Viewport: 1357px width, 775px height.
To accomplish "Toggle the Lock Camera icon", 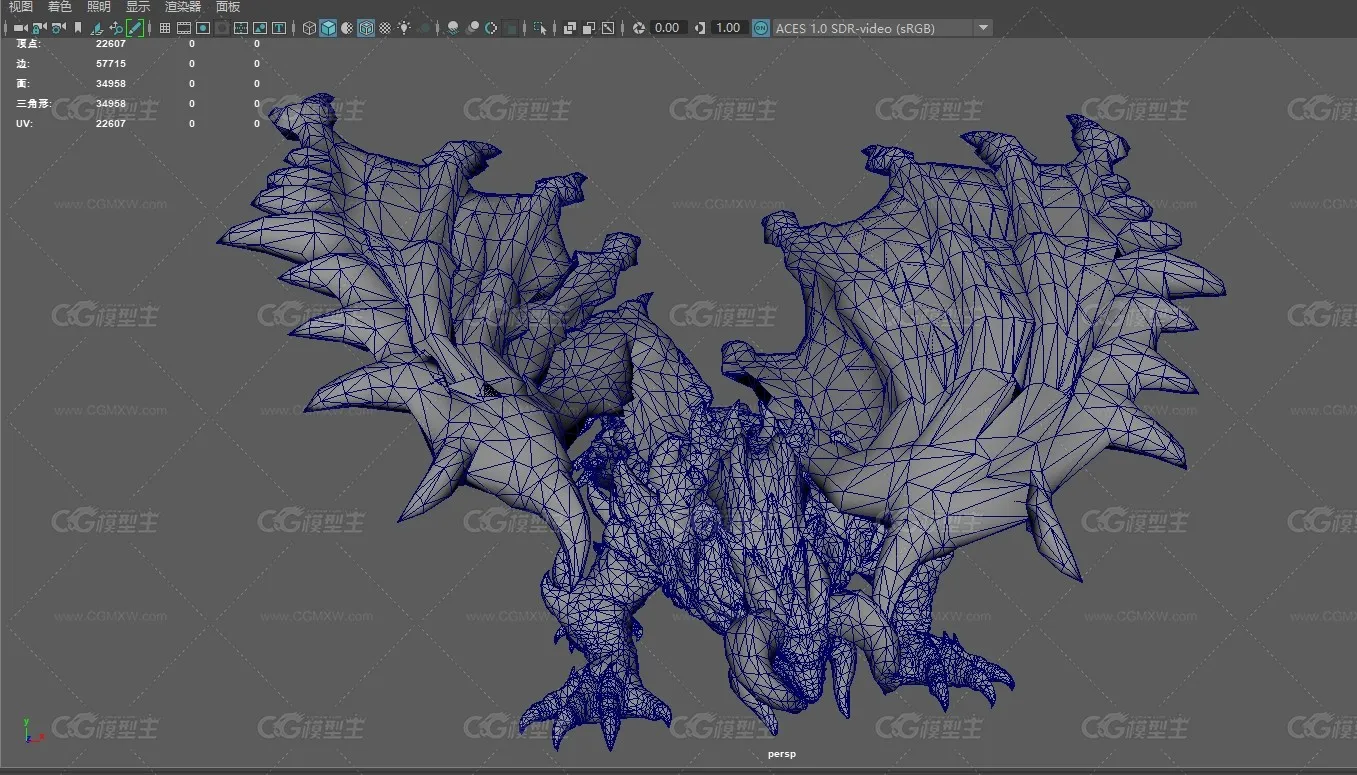I will tap(39, 28).
